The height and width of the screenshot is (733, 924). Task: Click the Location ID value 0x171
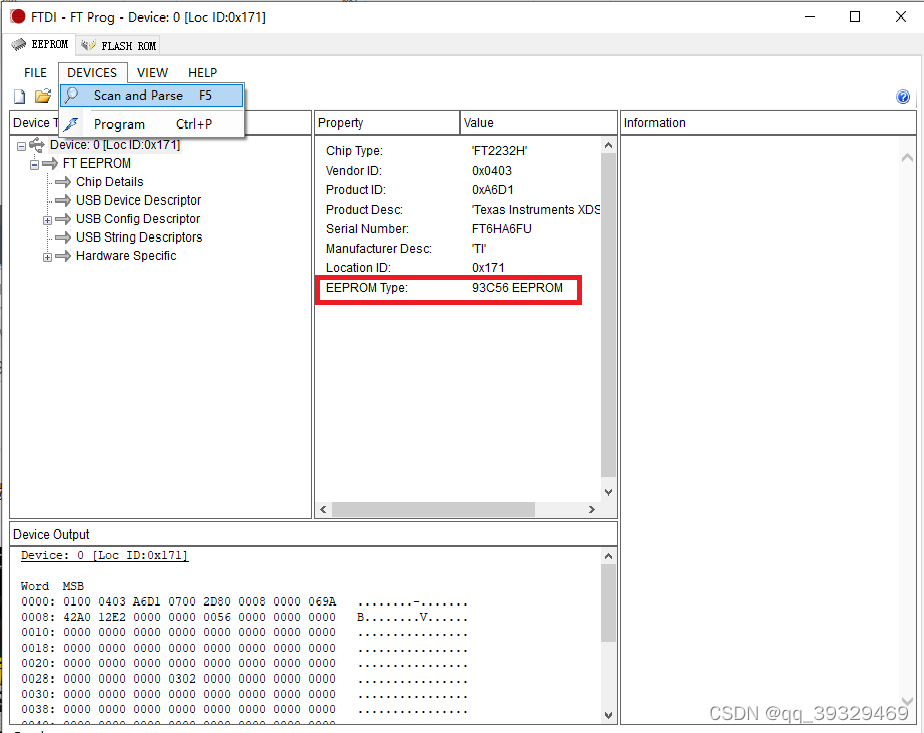[488, 268]
